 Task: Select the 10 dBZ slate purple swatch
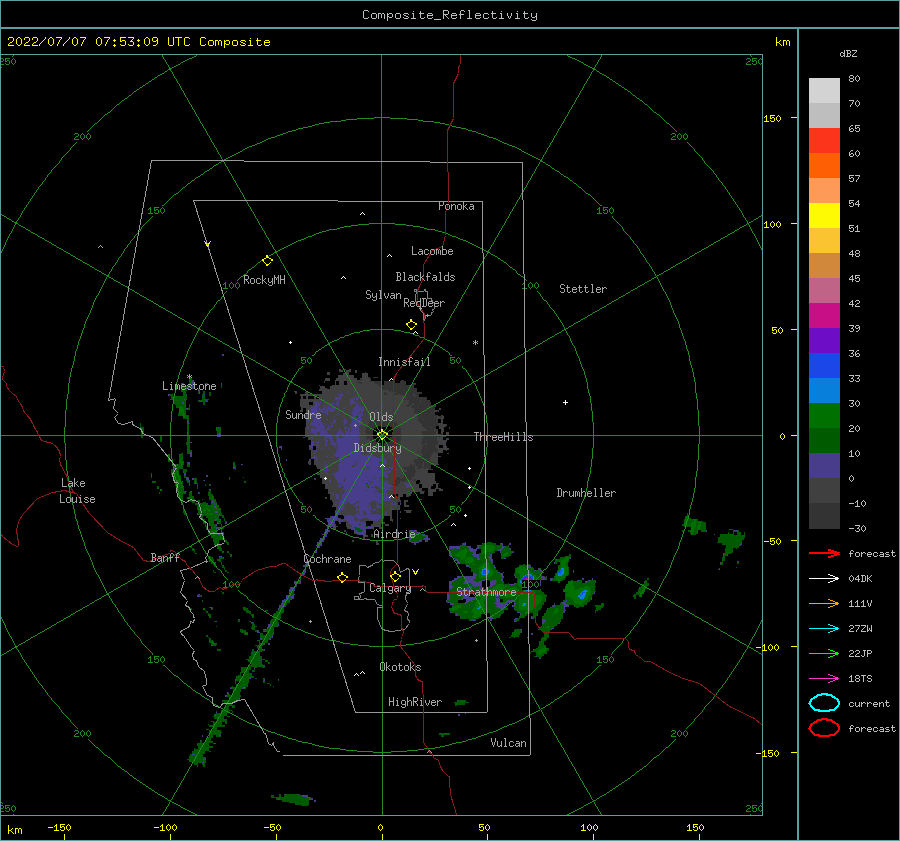coord(824,466)
